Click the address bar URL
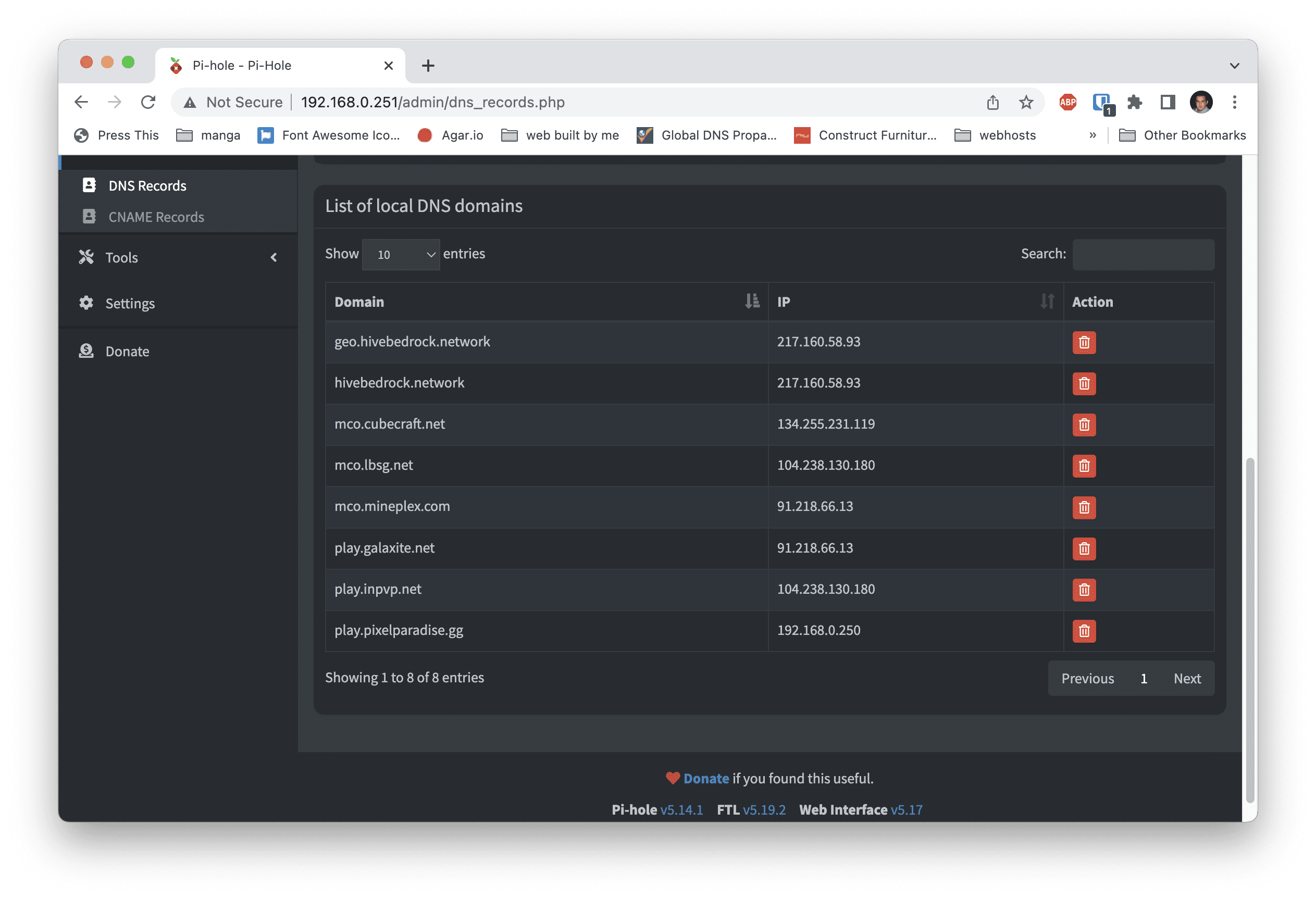1316x899 pixels. point(432,103)
